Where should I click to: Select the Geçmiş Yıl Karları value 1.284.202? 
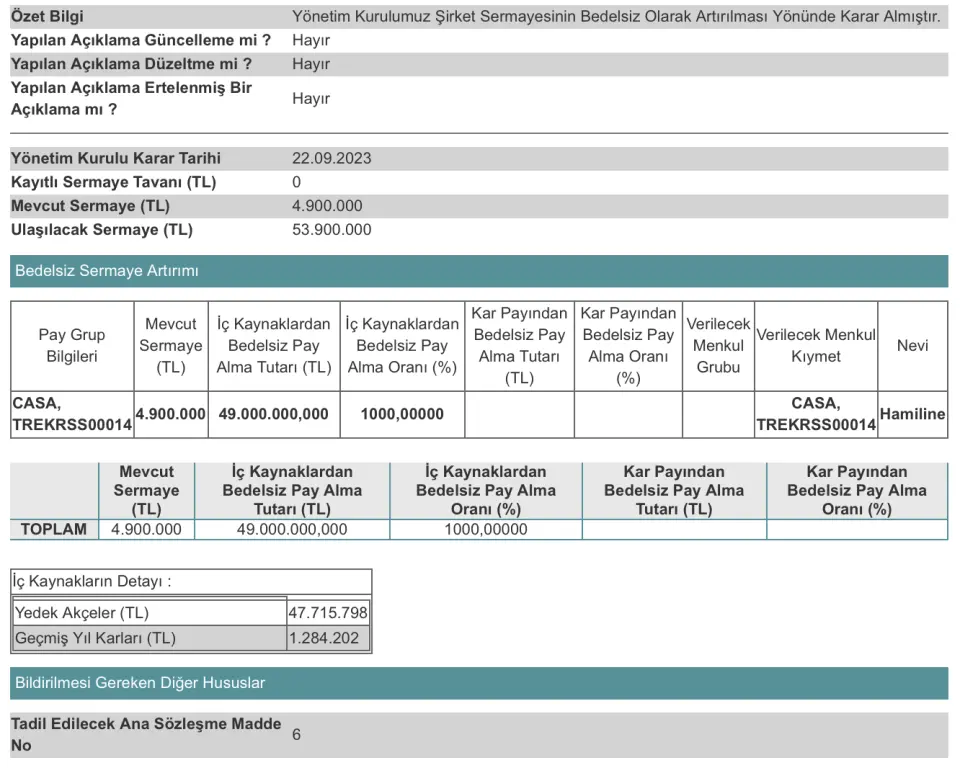coord(324,638)
